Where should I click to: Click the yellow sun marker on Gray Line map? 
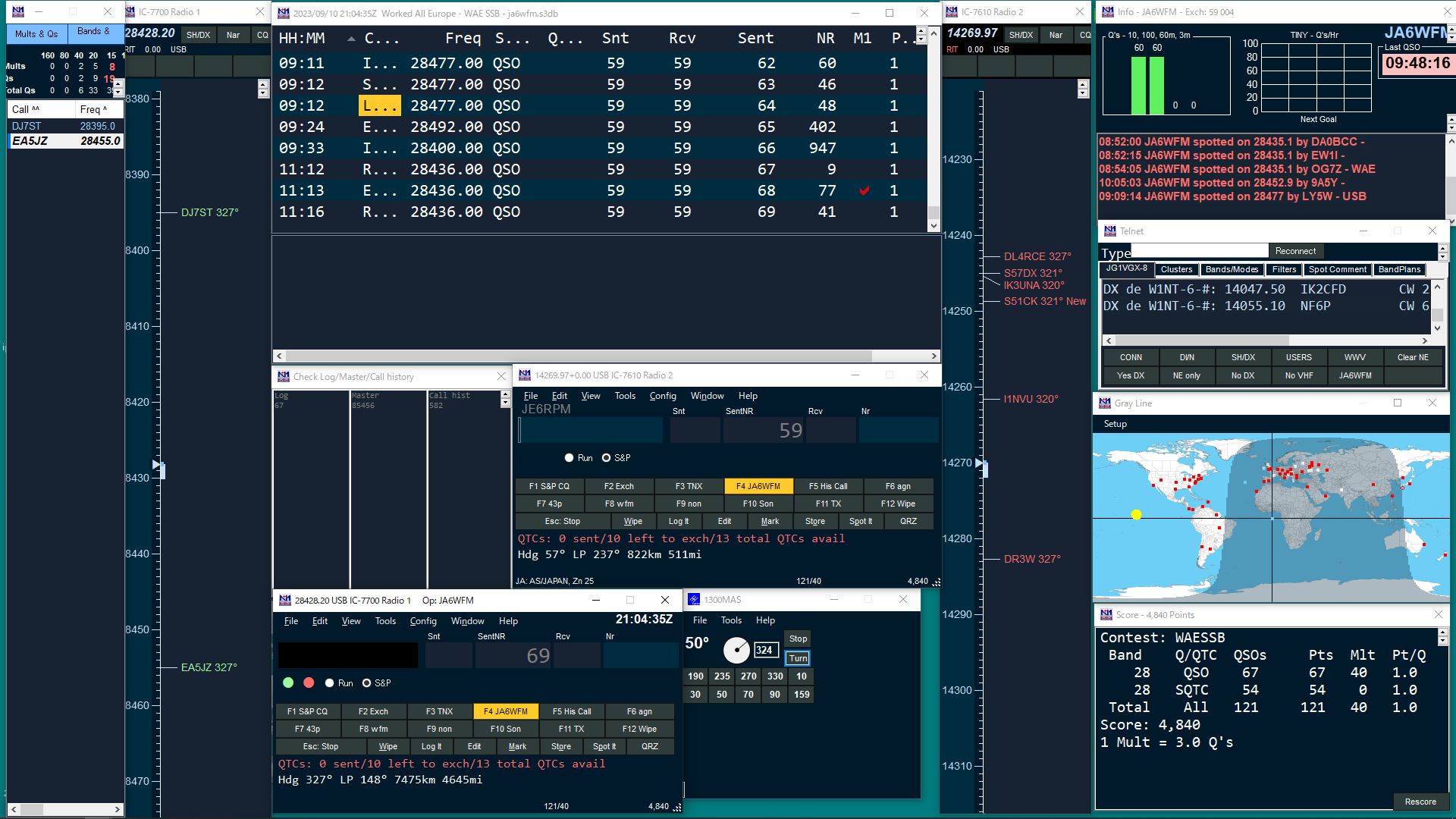coord(1136,514)
